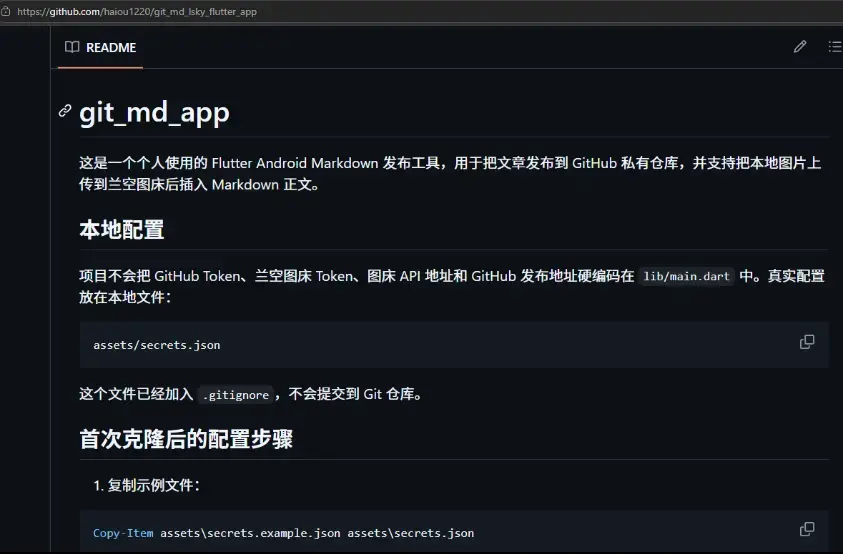This screenshot has height=554, width=843.
Task: Click the lib/main.dart inline code
Action: click(687, 276)
